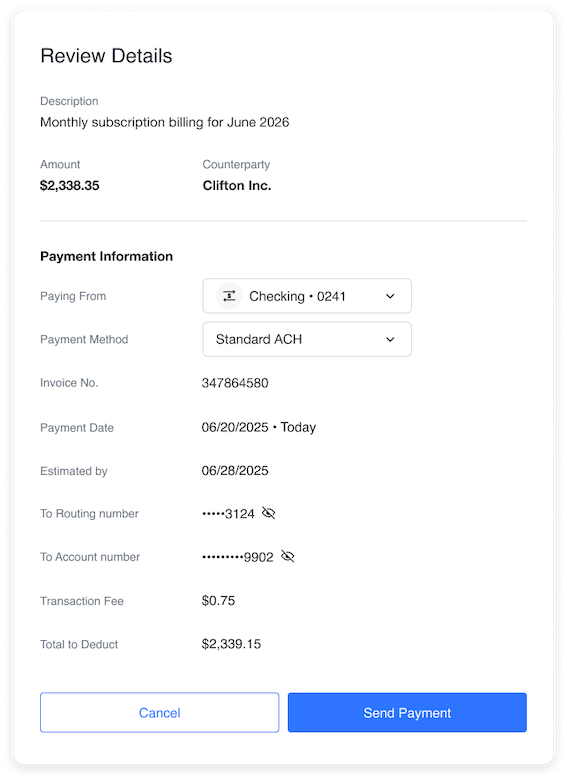
Task: Click the Send Payment button
Action: 407,712
